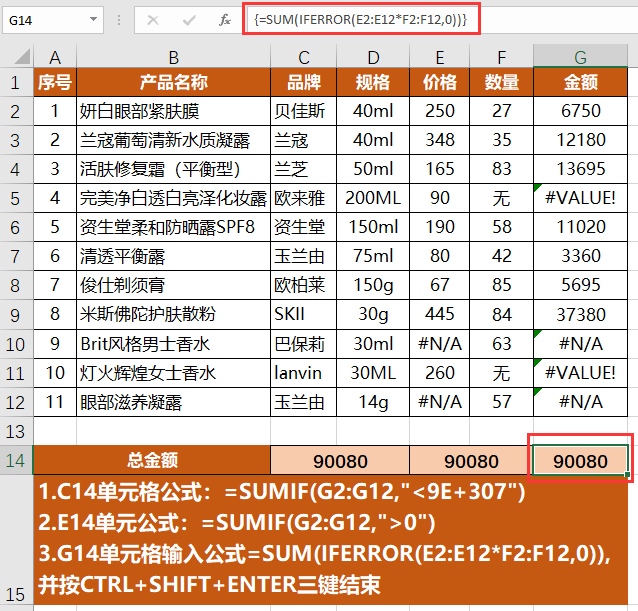
Task: Select #N/A price cell in row 10
Action: [439, 344]
